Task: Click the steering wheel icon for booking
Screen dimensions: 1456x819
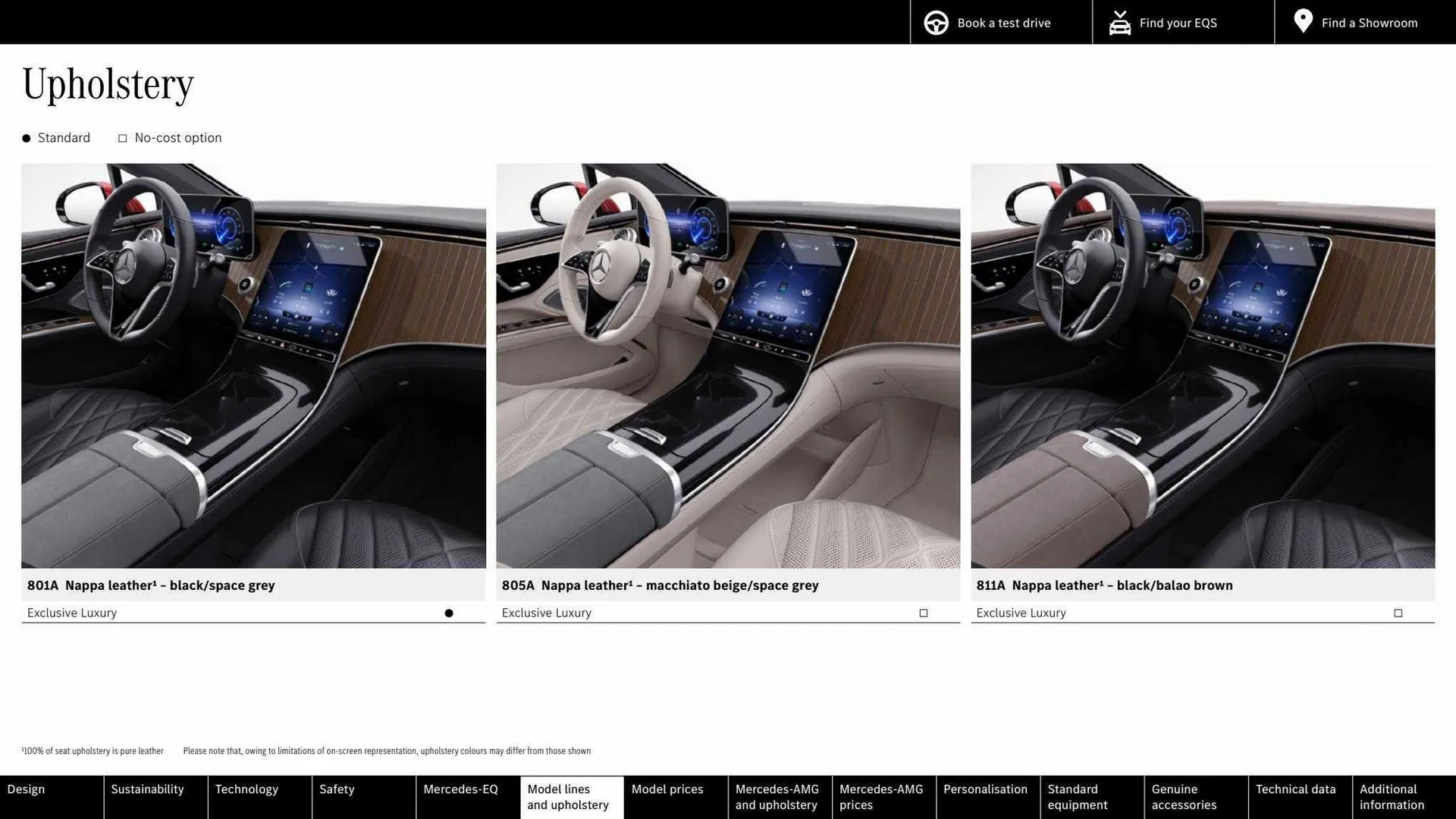Action: coord(935,22)
